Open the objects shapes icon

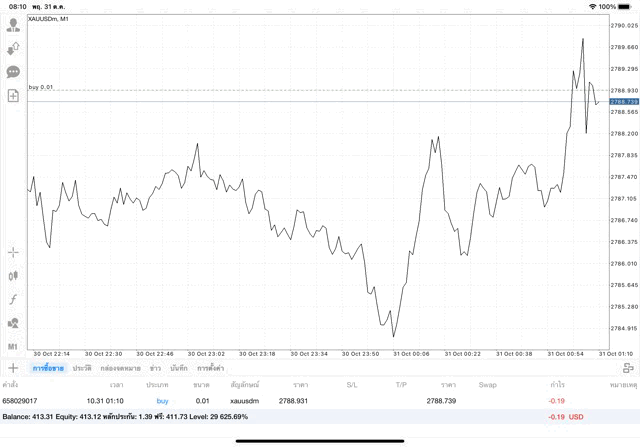[x=13, y=323]
